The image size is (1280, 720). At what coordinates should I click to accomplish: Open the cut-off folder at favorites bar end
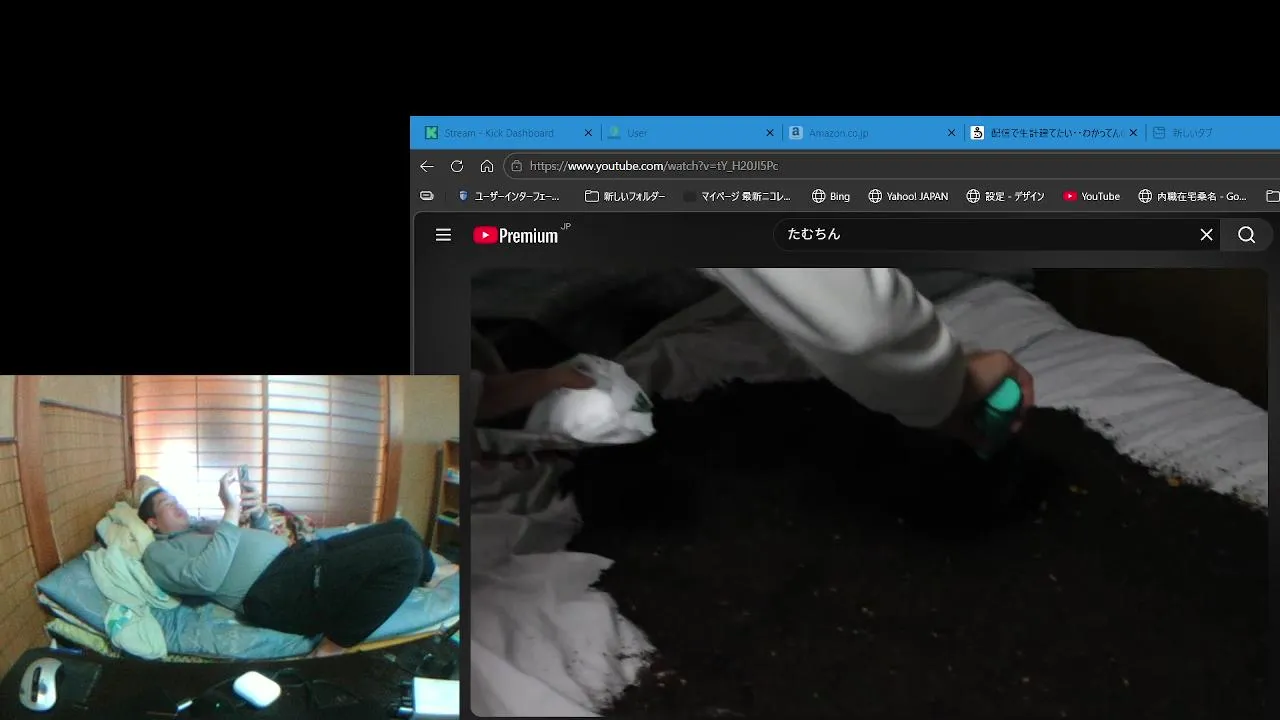tap(1272, 196)
